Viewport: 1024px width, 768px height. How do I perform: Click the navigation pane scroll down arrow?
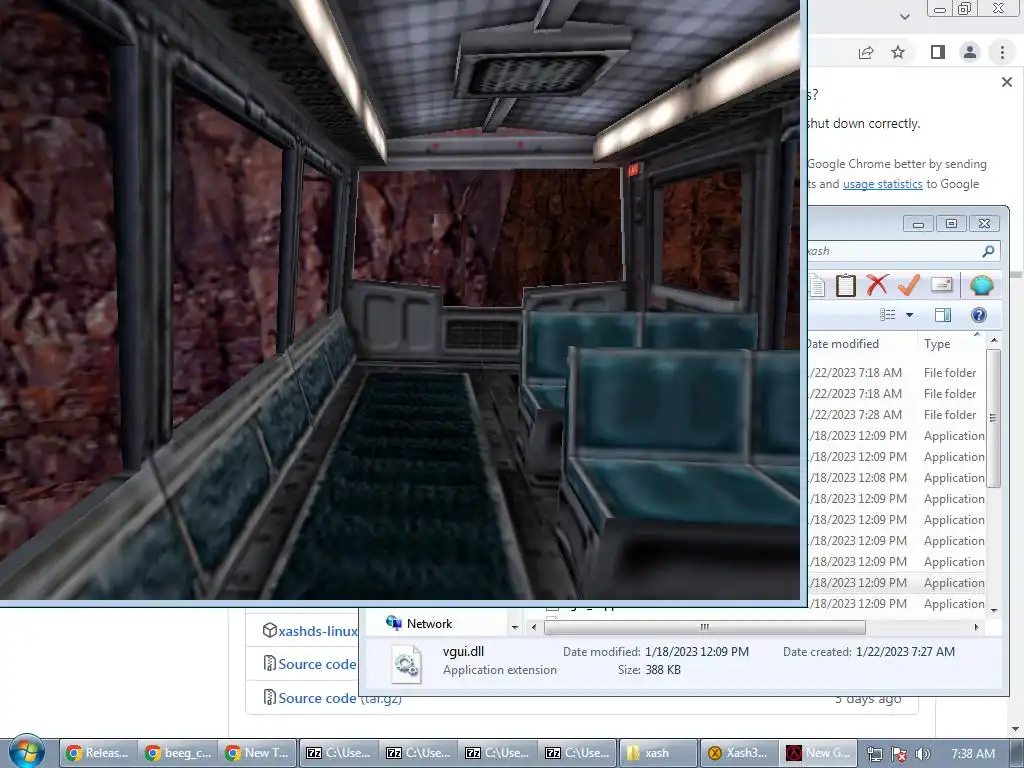515,627
